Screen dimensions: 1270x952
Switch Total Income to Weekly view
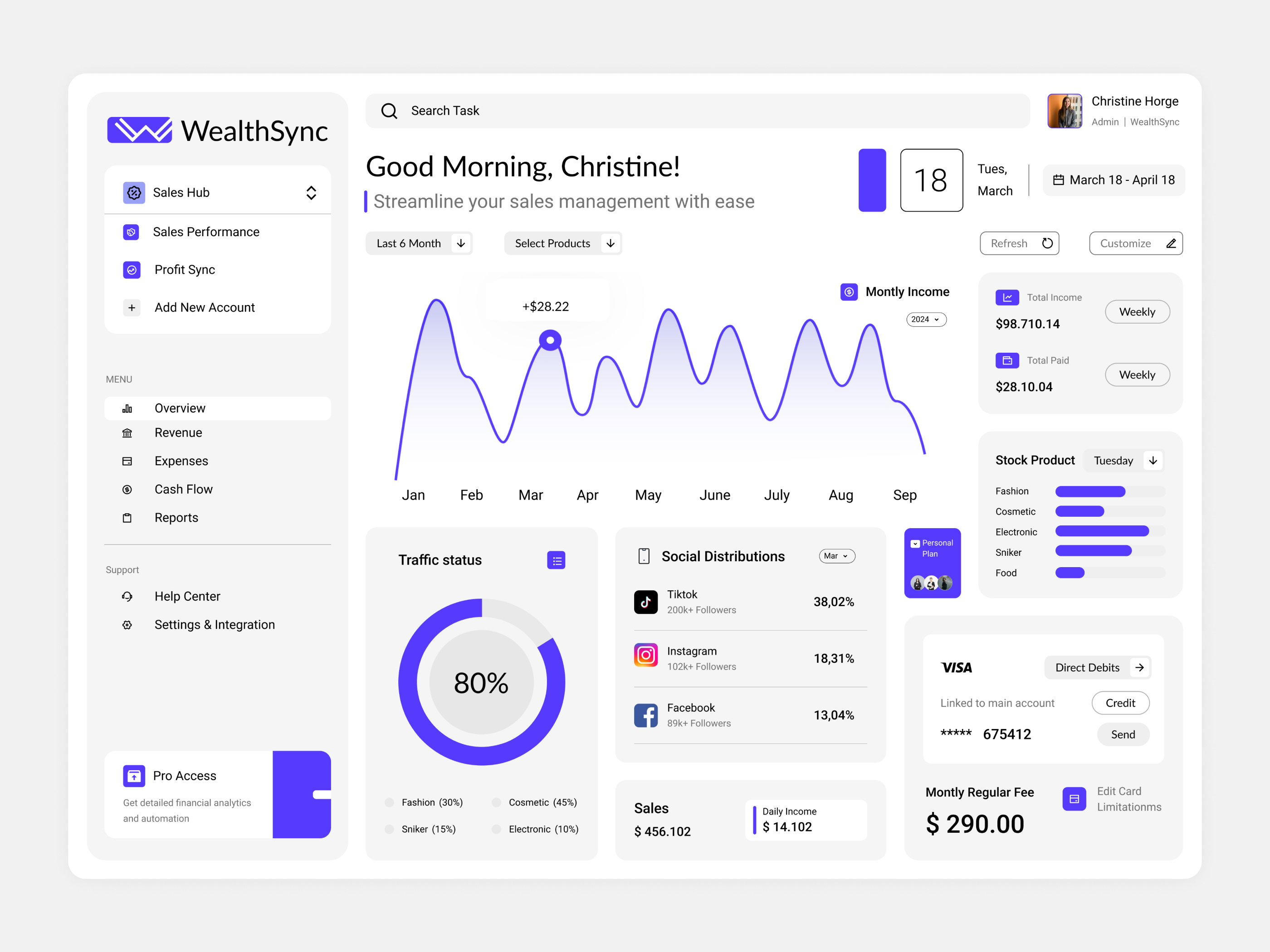pos(1137,311)
